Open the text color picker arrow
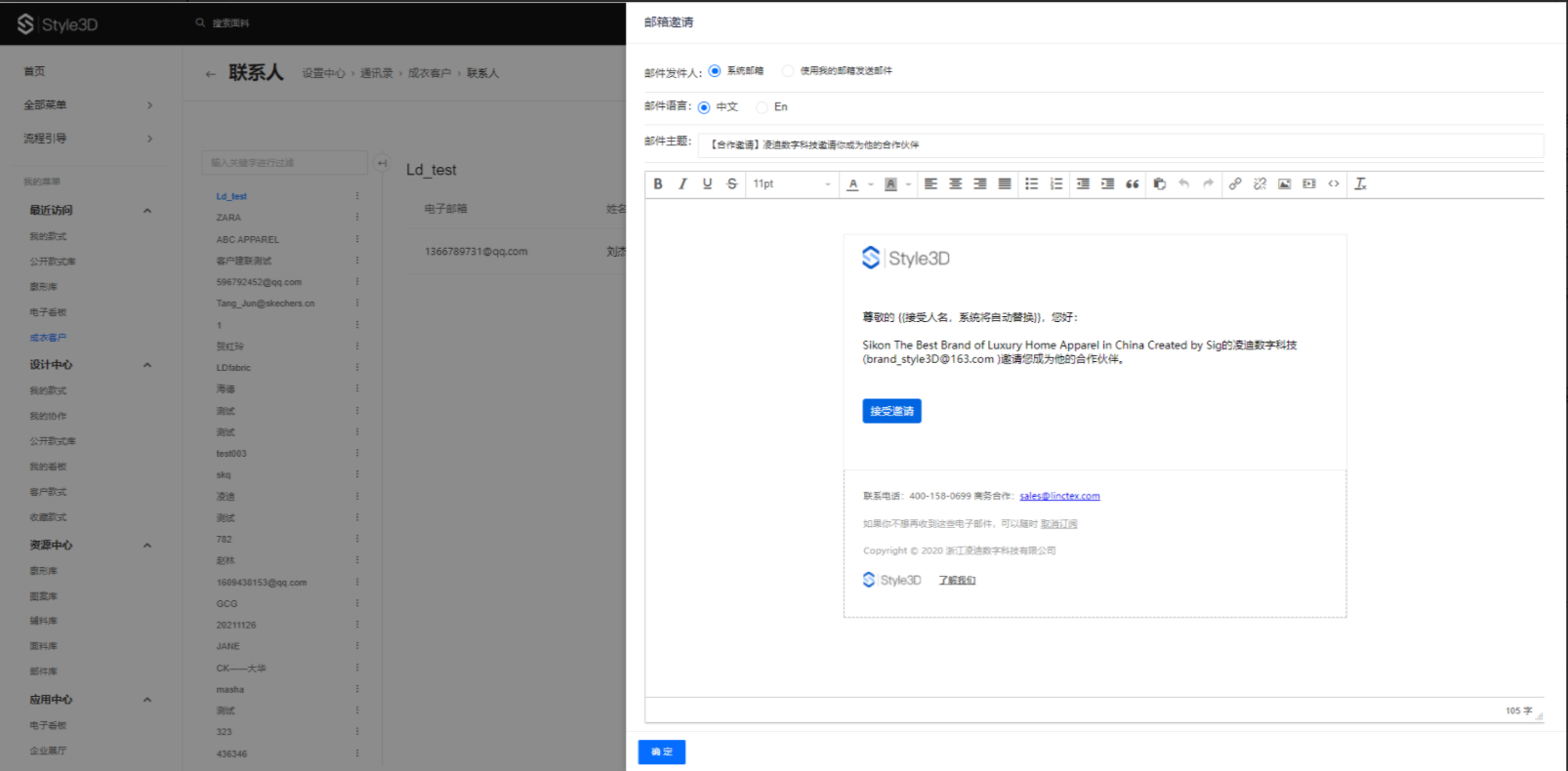 click(871, 183)
